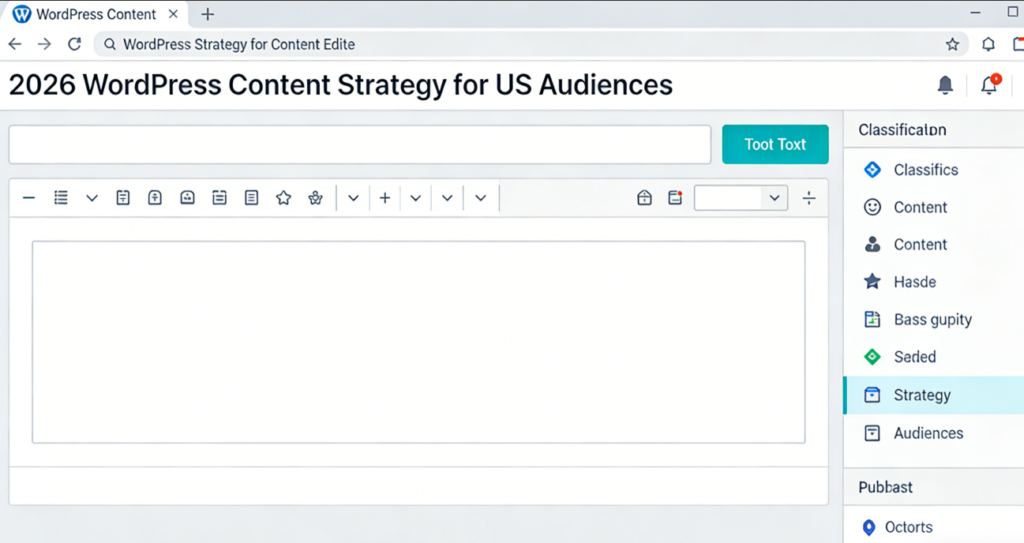Open a new browser tab with plus button
The image size is (1024, 543).
click(208, 14)
